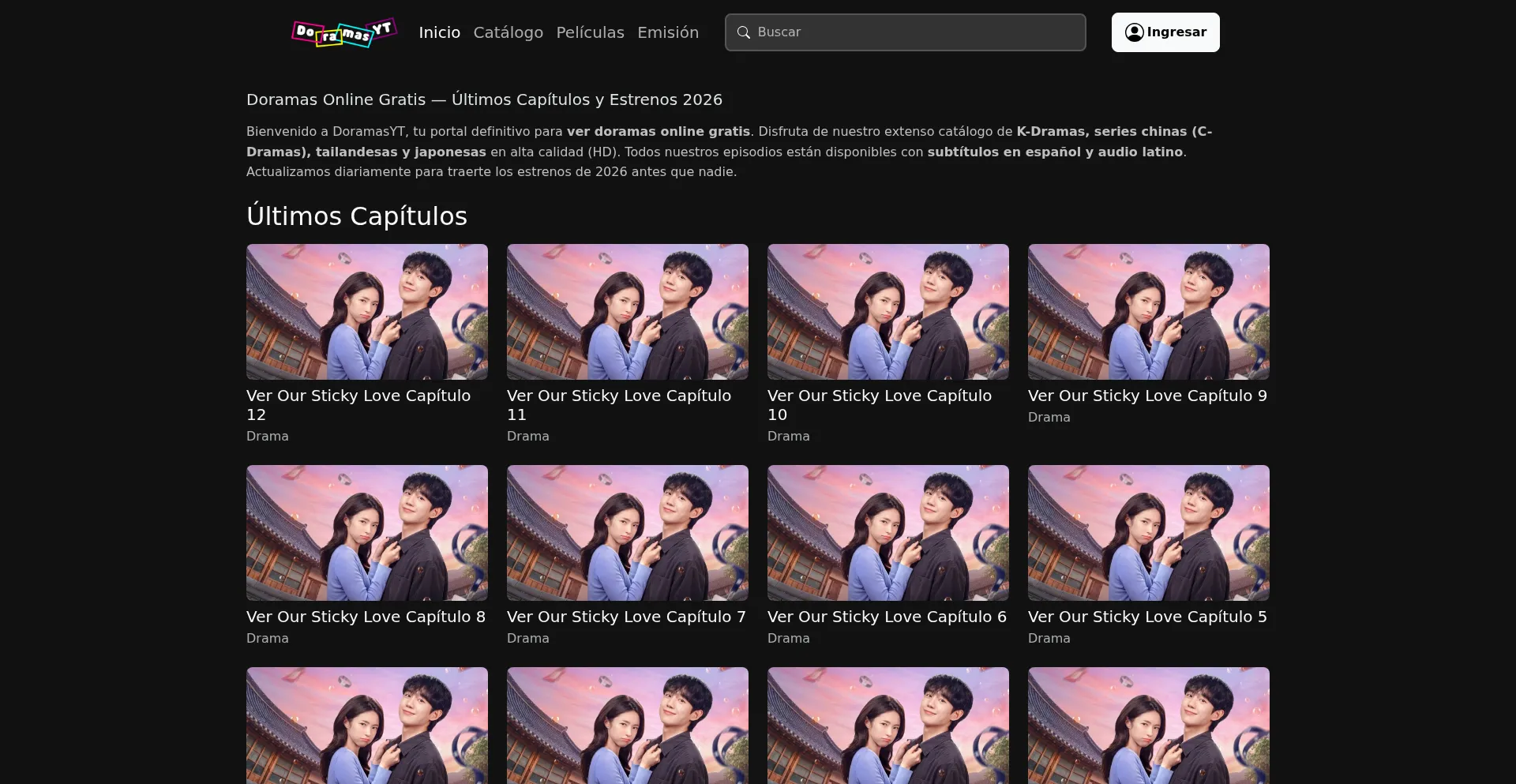Open thumbnail for Our Sticky Love Capítulo 11

click(628, 312)
